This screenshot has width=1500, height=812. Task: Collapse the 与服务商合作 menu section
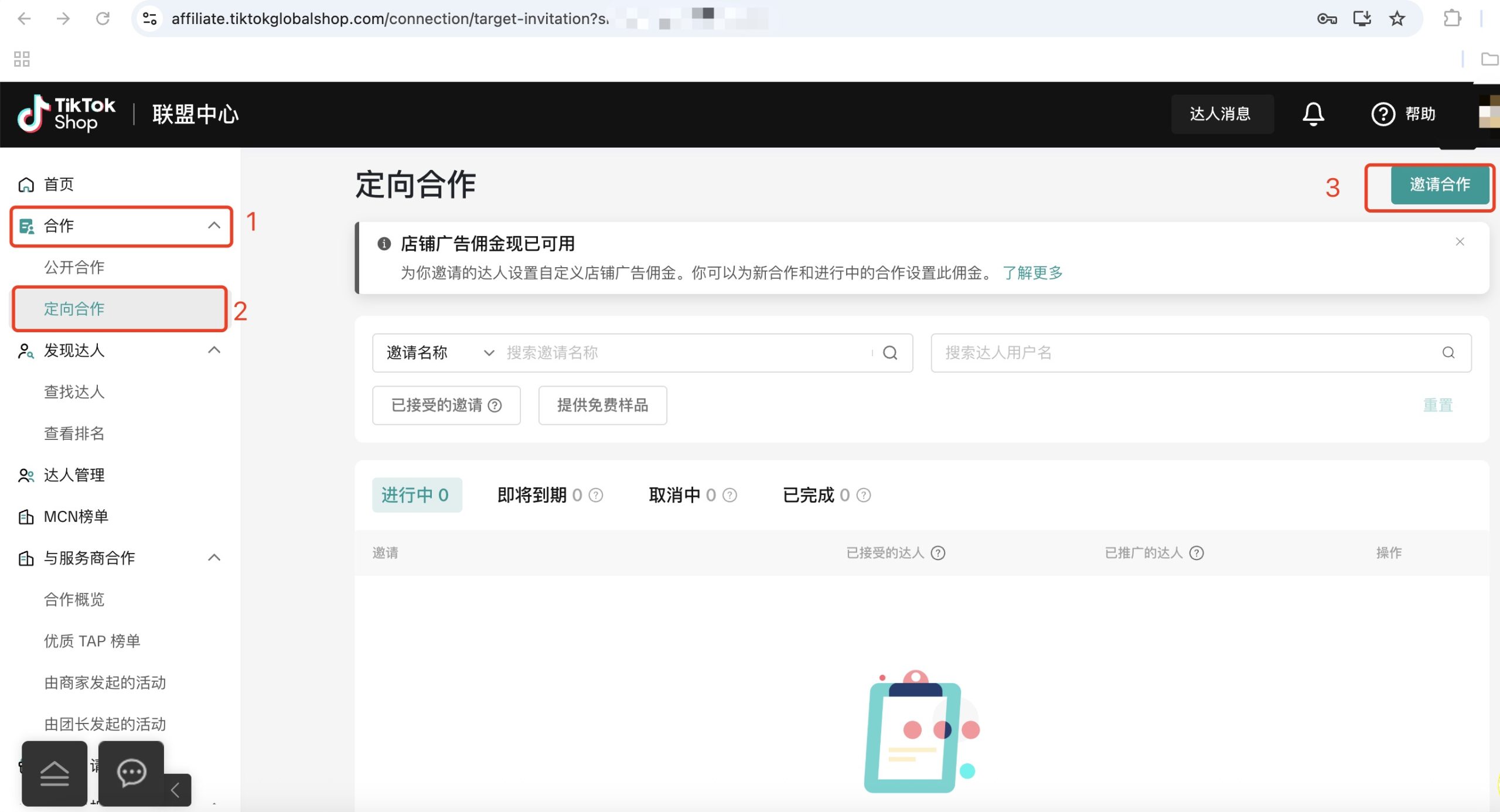tap(214, 558)
